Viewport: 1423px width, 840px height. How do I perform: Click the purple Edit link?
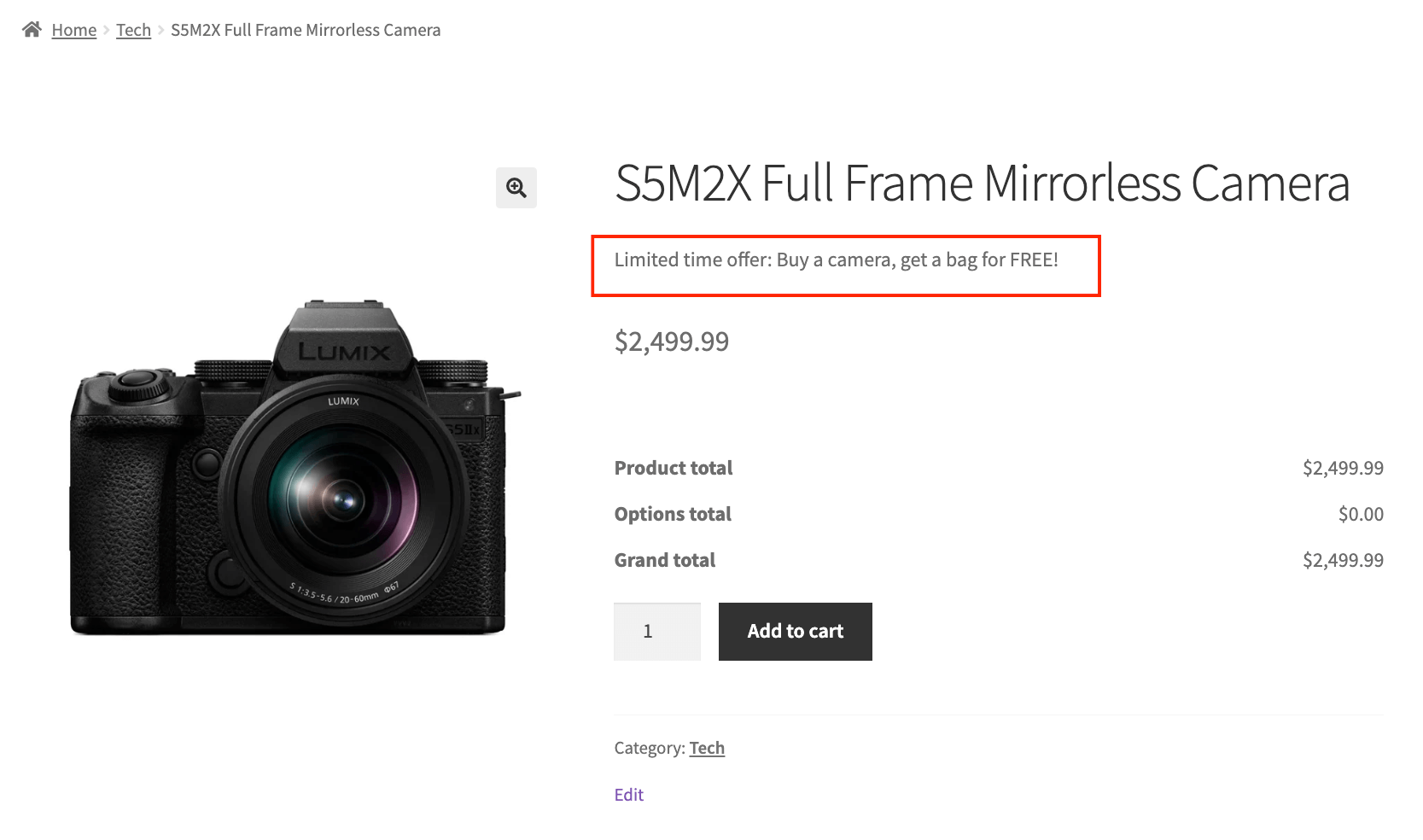[629, 795]
